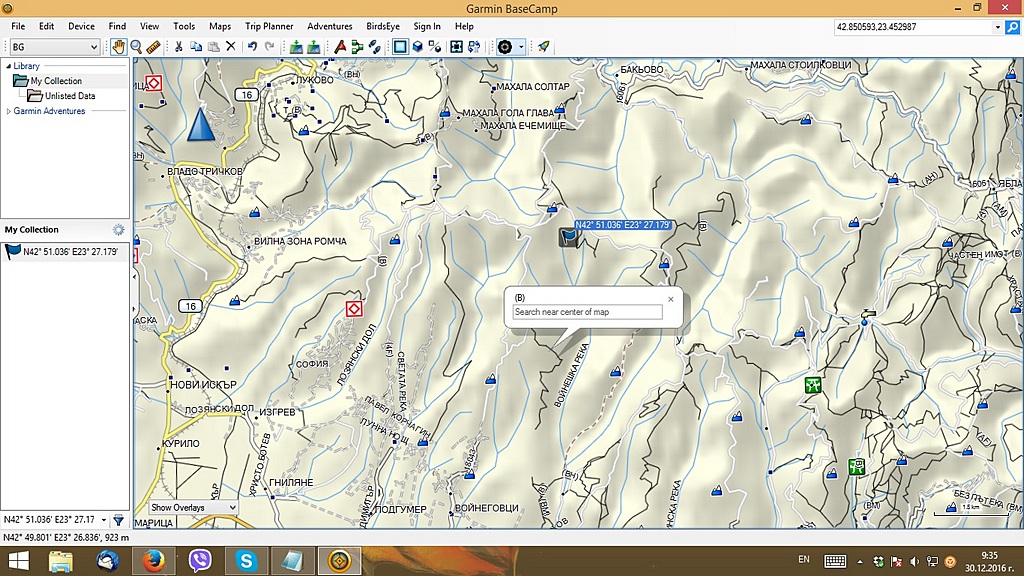Open the Tools menu
Screen dimensions: 1024x576
pyautogui.click(x=184, y=26)
